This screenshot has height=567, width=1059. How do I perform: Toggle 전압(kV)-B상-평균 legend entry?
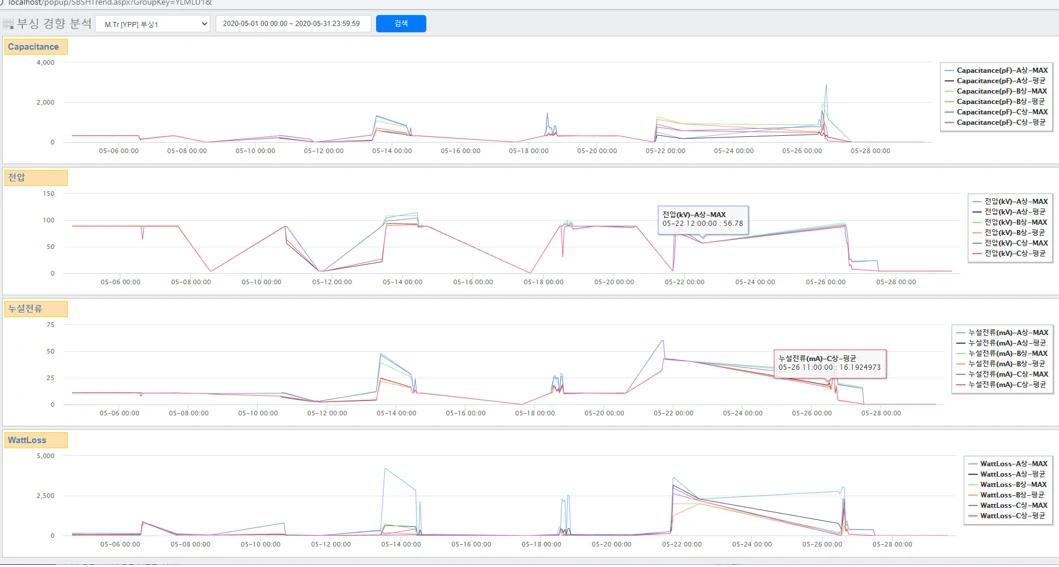coord(1010,232)
